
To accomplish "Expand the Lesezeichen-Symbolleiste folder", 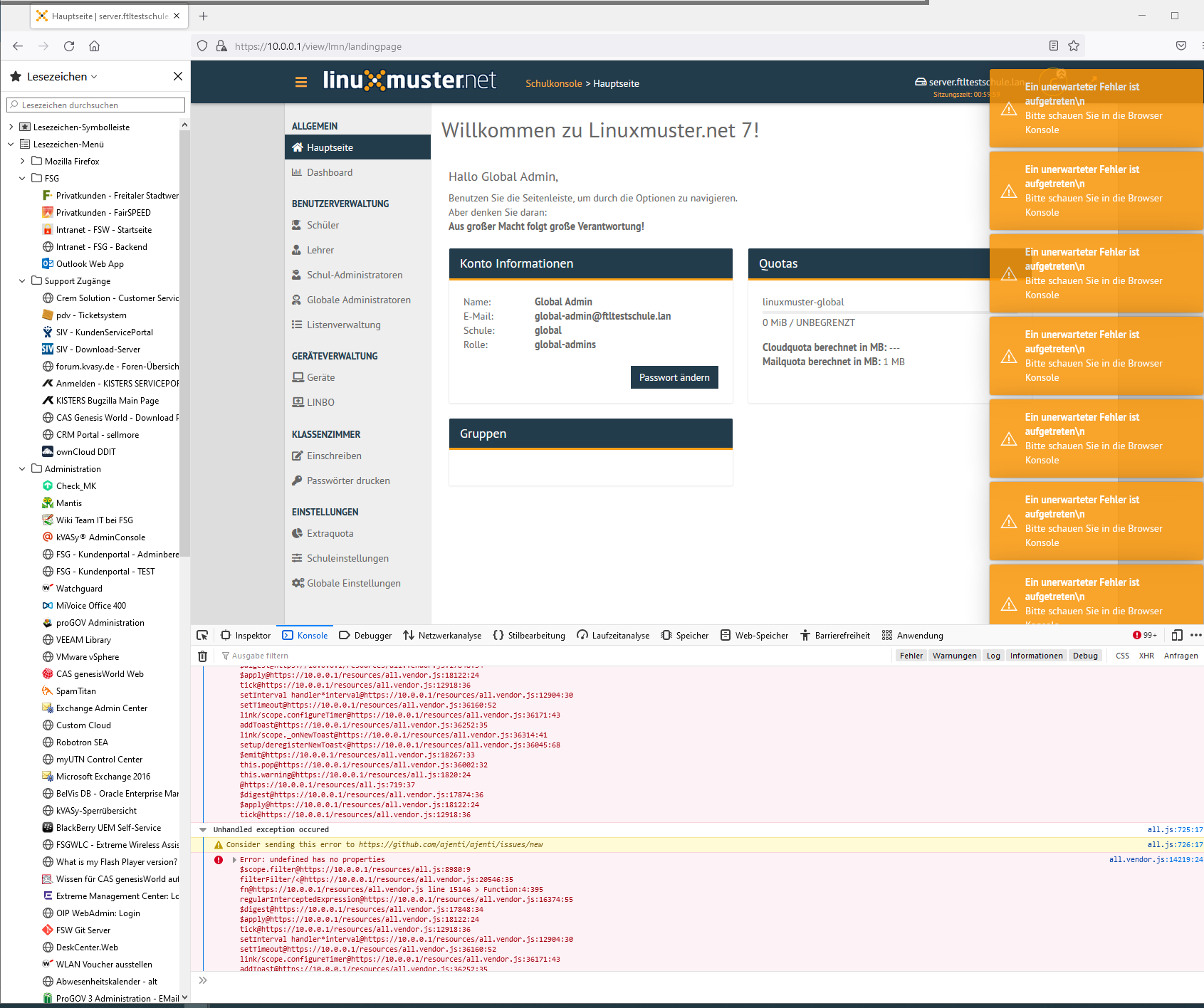I will click(11, 127).
